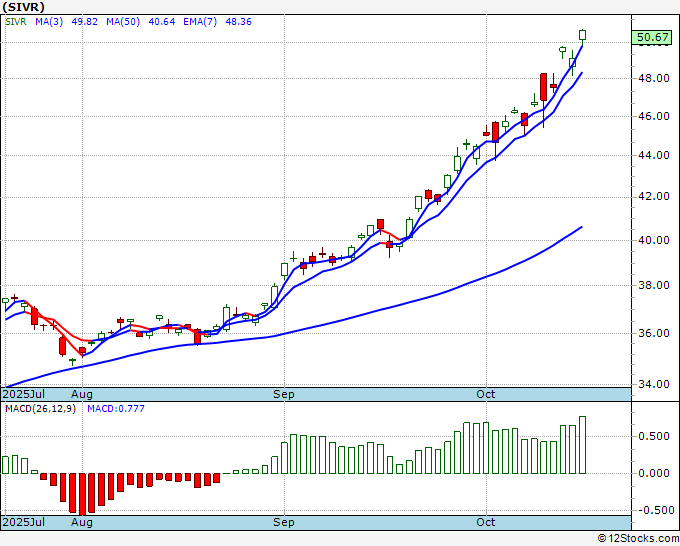
Task: Click the tallest rightmost green MACD bar
Action: [x=582, y=445]
